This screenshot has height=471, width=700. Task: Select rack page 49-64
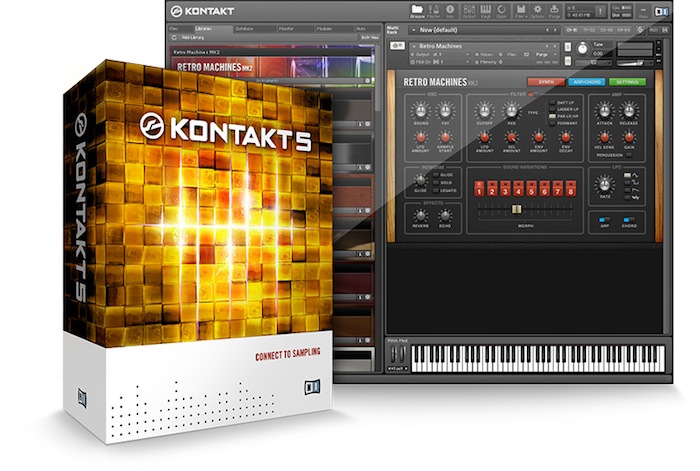pos(624,30)
